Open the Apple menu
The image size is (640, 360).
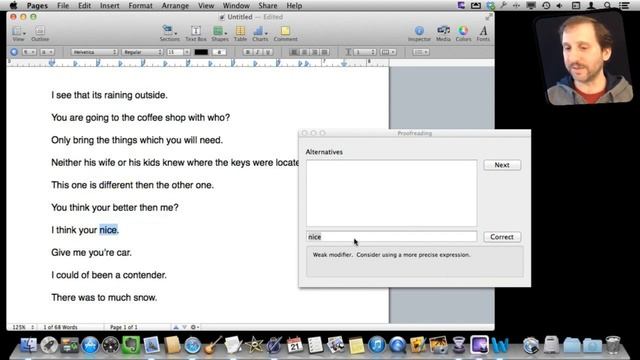tap(13, 6)
